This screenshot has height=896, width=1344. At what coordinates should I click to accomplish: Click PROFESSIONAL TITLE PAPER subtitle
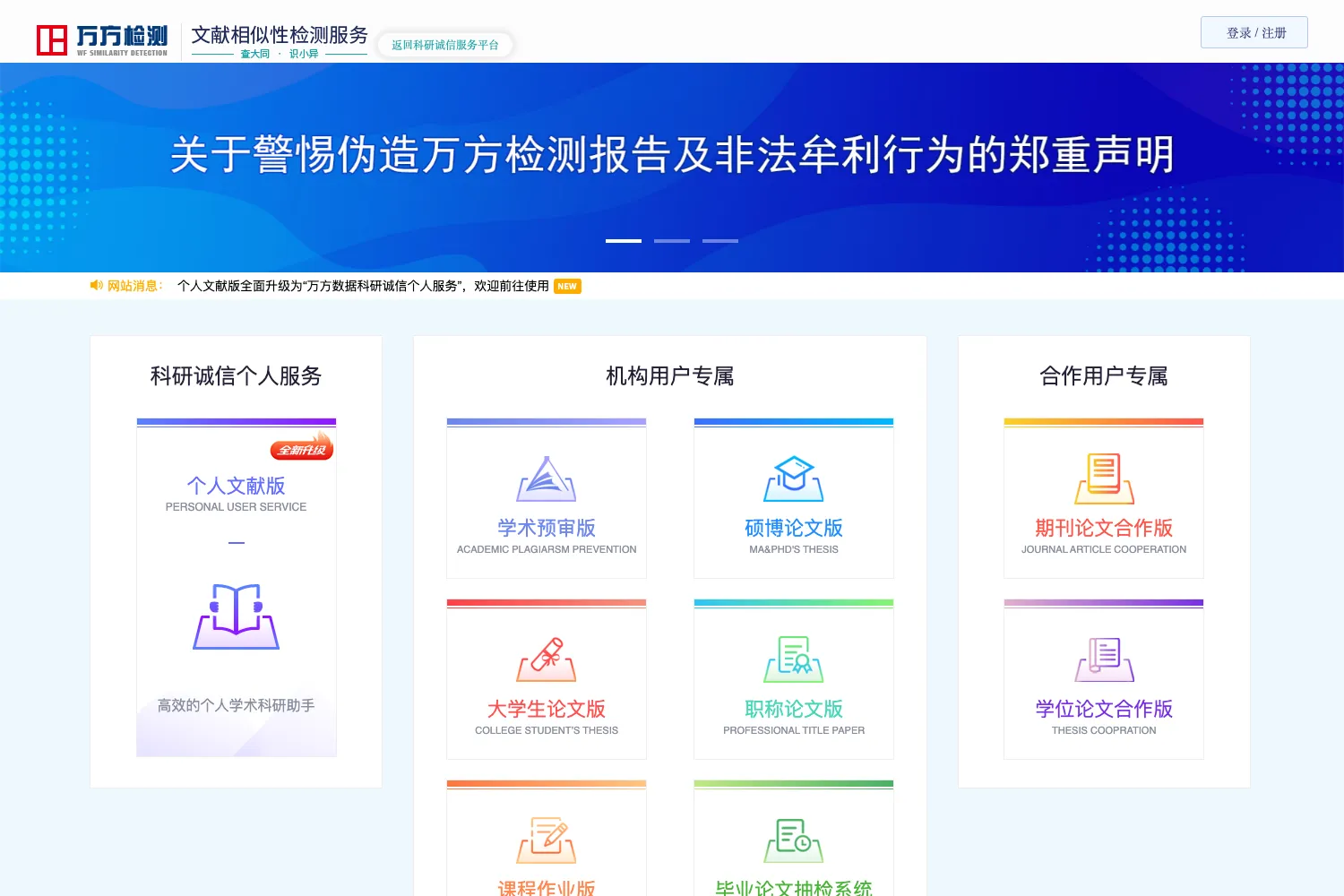(794, 730)
